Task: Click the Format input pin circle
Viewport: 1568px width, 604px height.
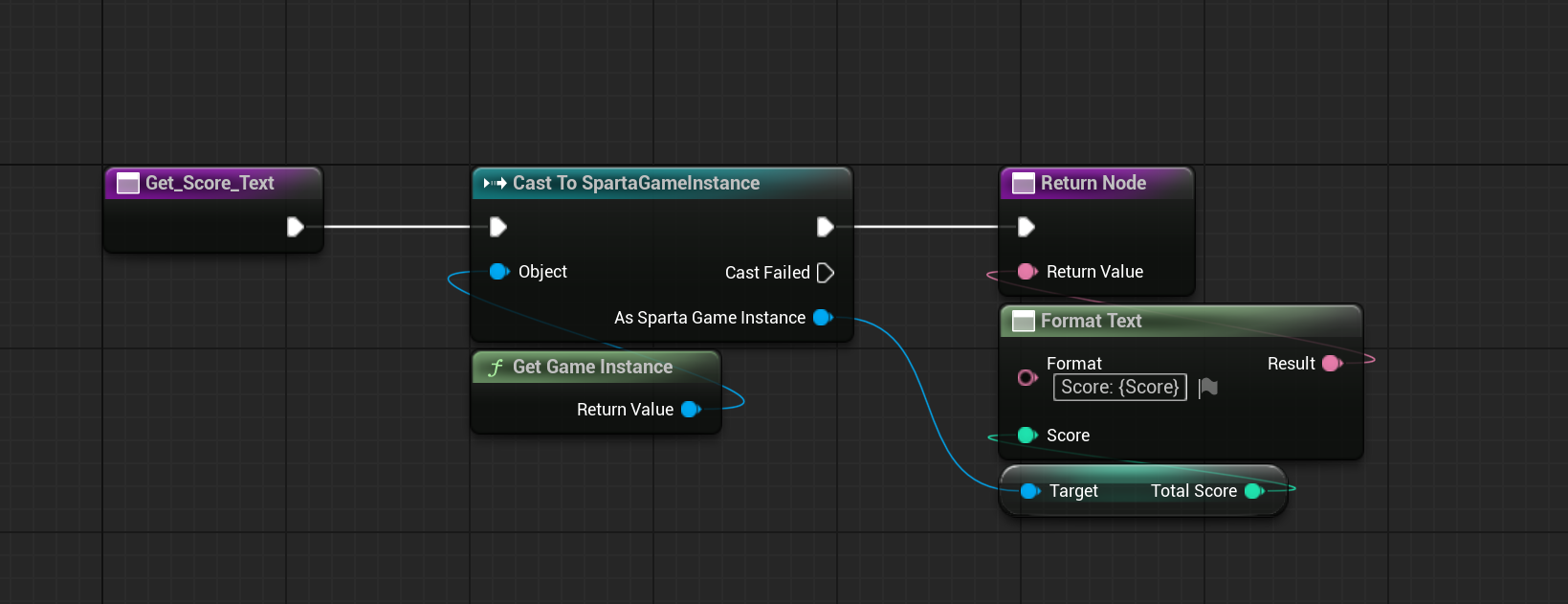Action: (1027, 377)
